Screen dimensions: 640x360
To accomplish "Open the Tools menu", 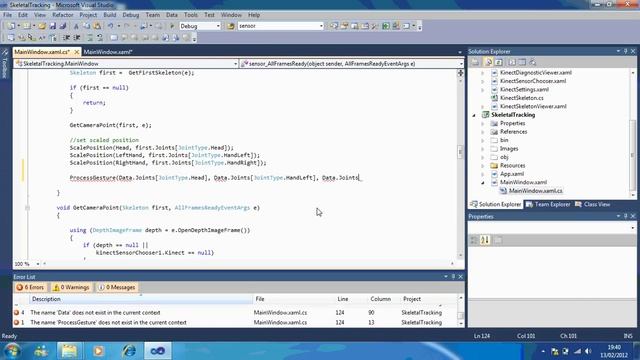I will 191,15.
